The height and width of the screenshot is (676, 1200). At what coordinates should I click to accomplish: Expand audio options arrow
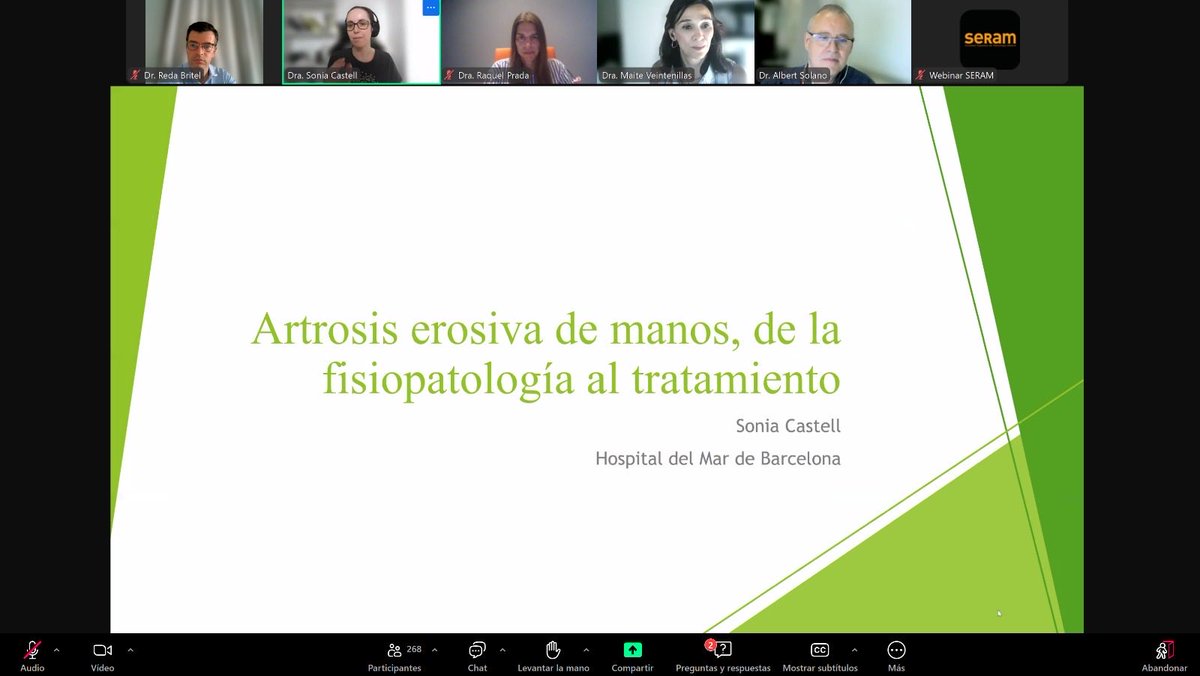click(56, 650)
